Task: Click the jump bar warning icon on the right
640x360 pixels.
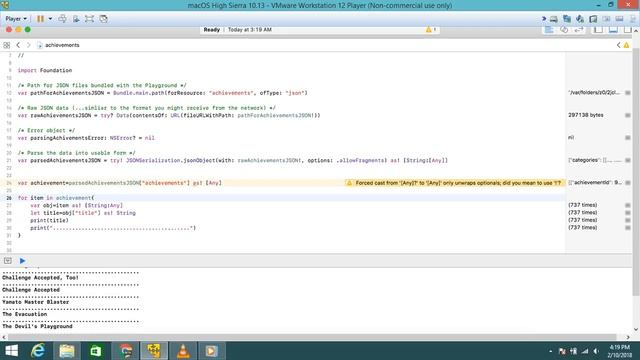Action: pos(626,45)
